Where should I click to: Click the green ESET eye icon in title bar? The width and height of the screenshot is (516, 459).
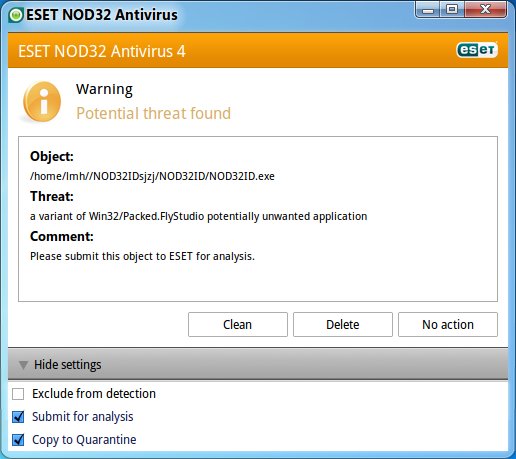pos(16,15)
